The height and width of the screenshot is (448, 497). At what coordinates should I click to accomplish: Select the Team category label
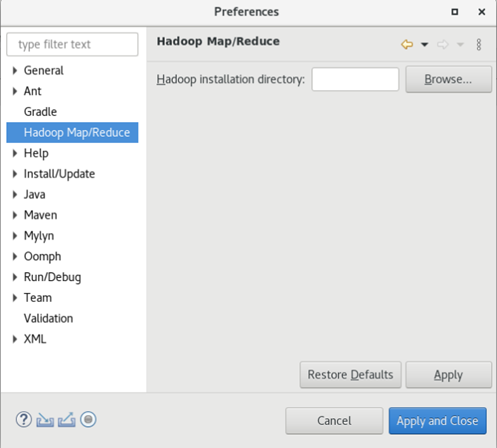point(38,298)
